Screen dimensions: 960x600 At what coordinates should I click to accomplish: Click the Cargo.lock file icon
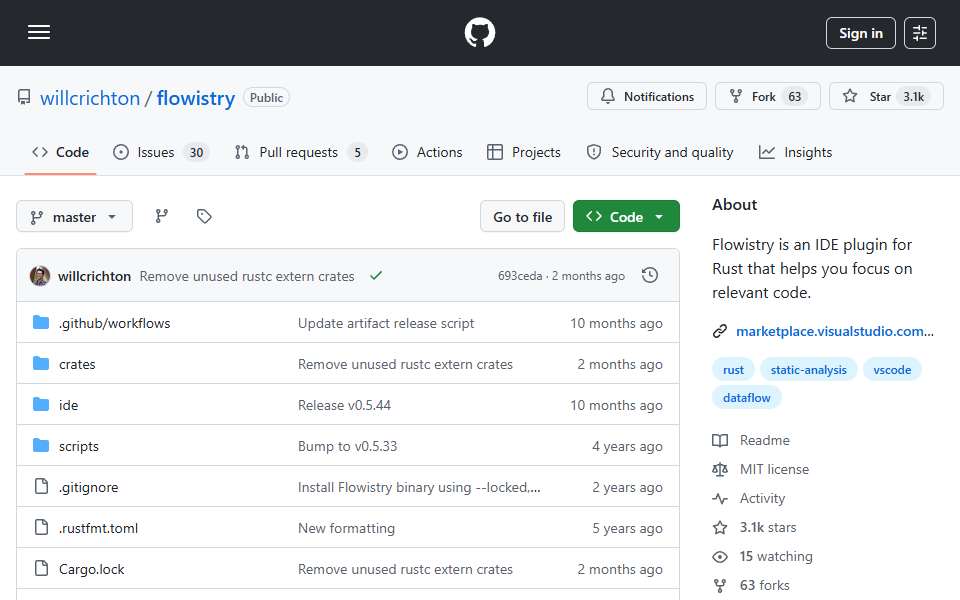(41, 568)
